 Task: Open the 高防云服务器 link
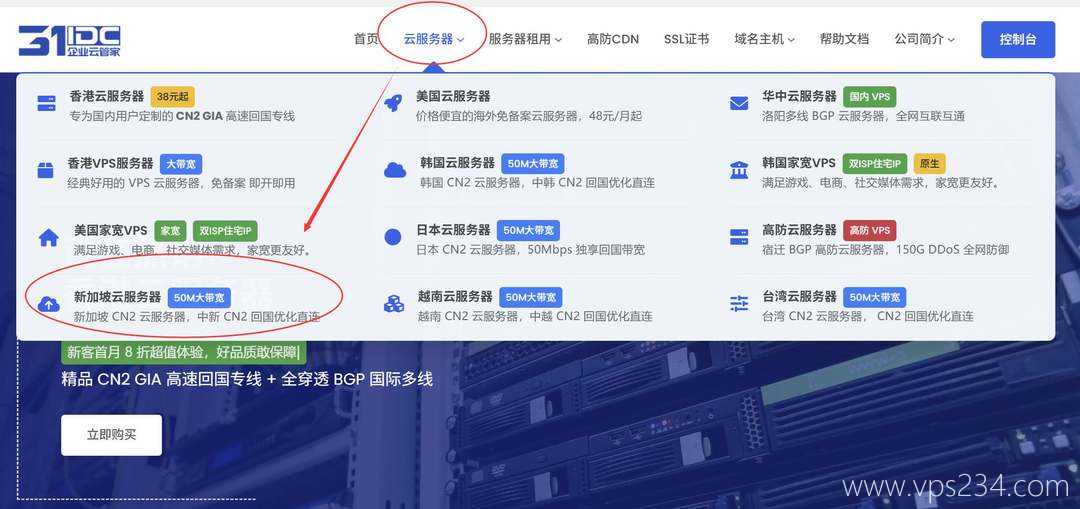[800, 230]
